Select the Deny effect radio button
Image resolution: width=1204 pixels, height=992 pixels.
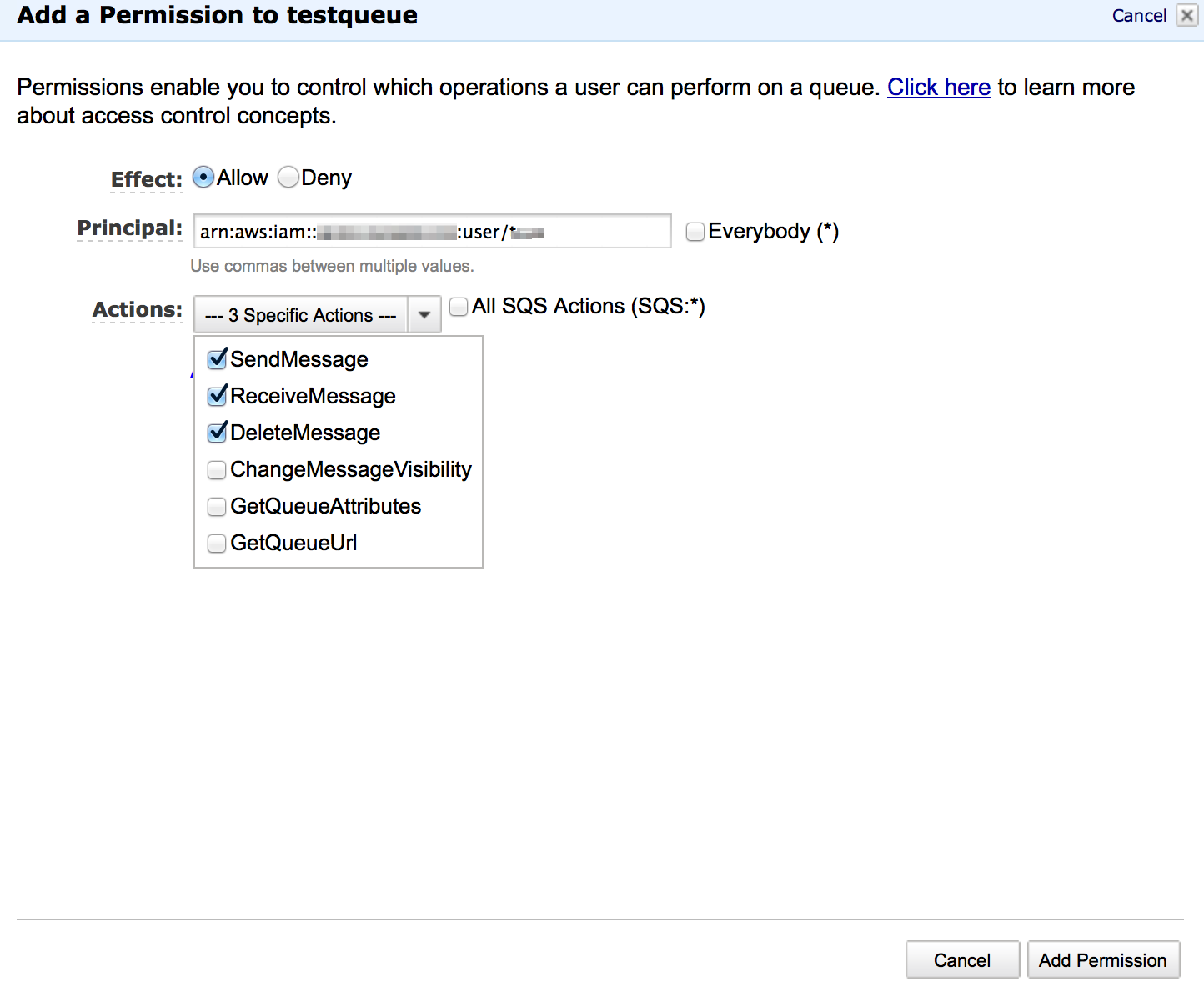[x=288, y=178]
